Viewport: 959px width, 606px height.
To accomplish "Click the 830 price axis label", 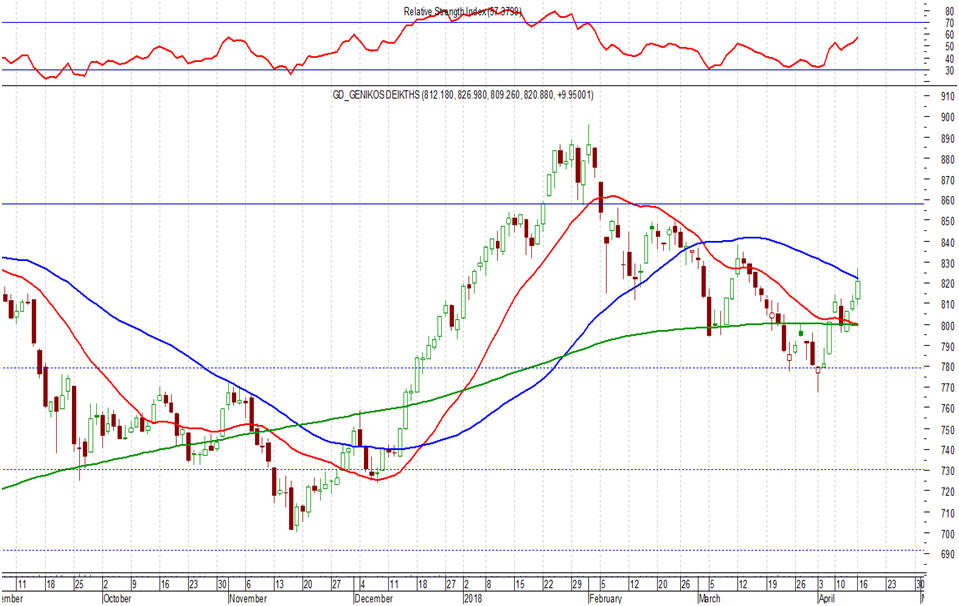I will 947,263.
